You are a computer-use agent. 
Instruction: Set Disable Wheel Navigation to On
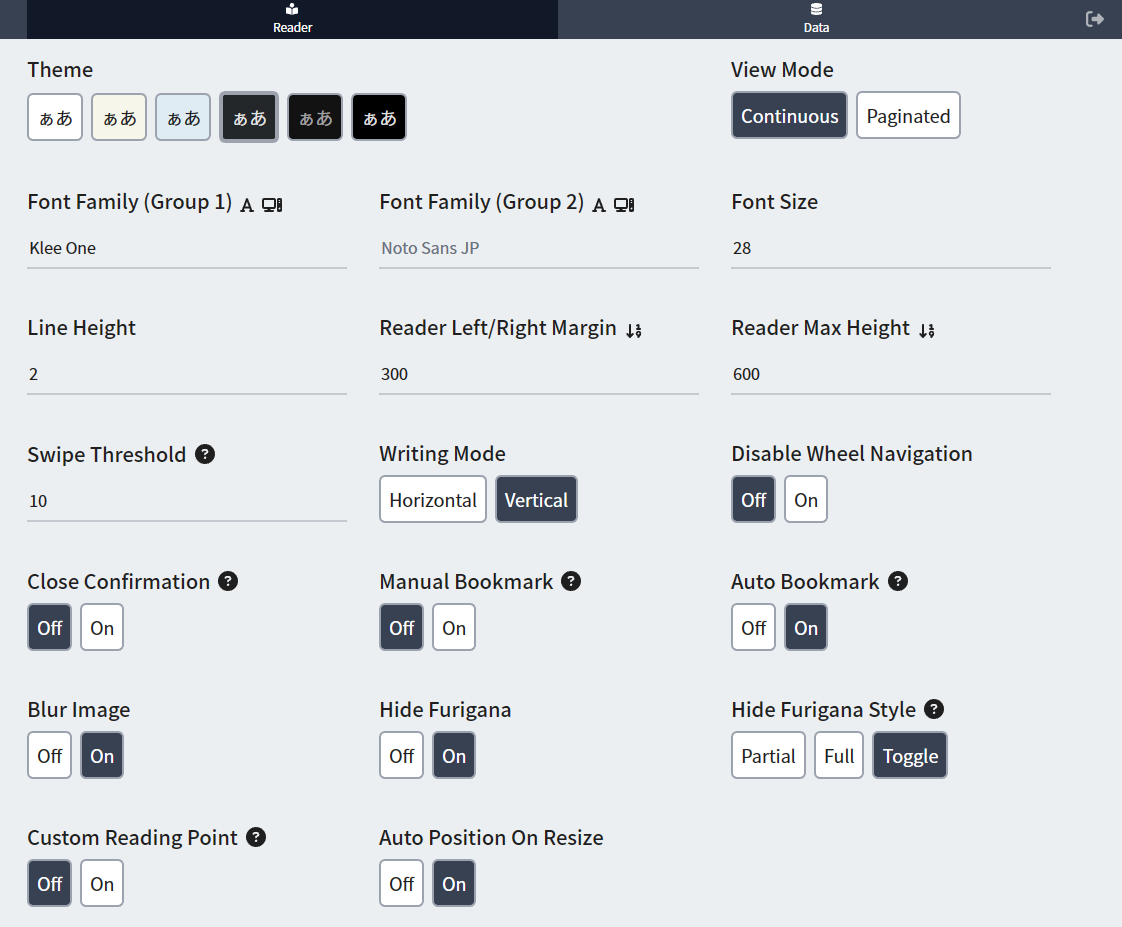(x=806, y=500)
